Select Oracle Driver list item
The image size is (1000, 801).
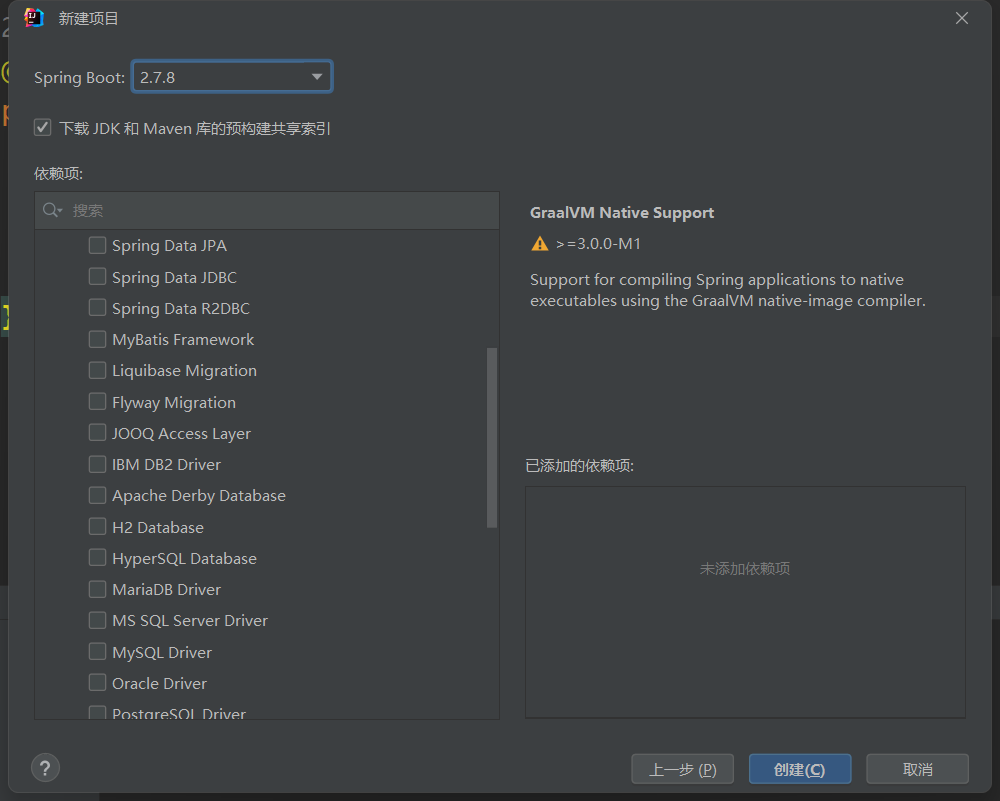coord(159,683)
